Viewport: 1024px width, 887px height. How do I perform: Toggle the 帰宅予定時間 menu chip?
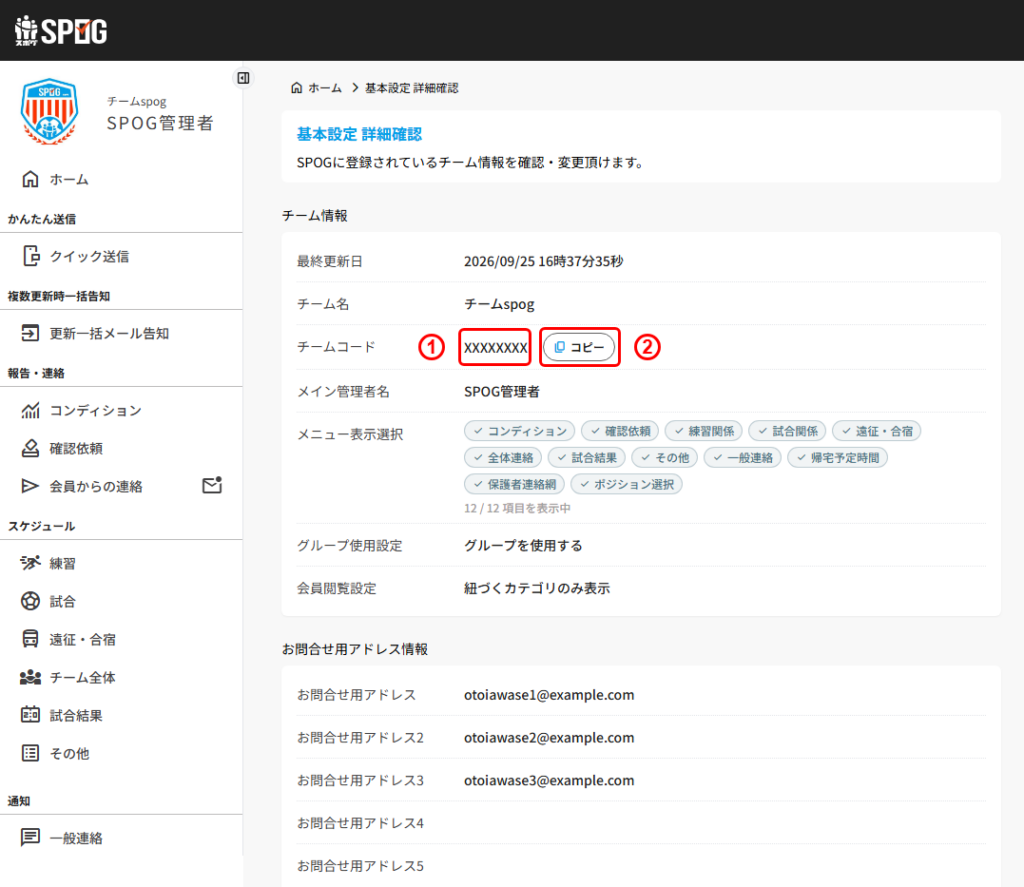click(837, 458)
